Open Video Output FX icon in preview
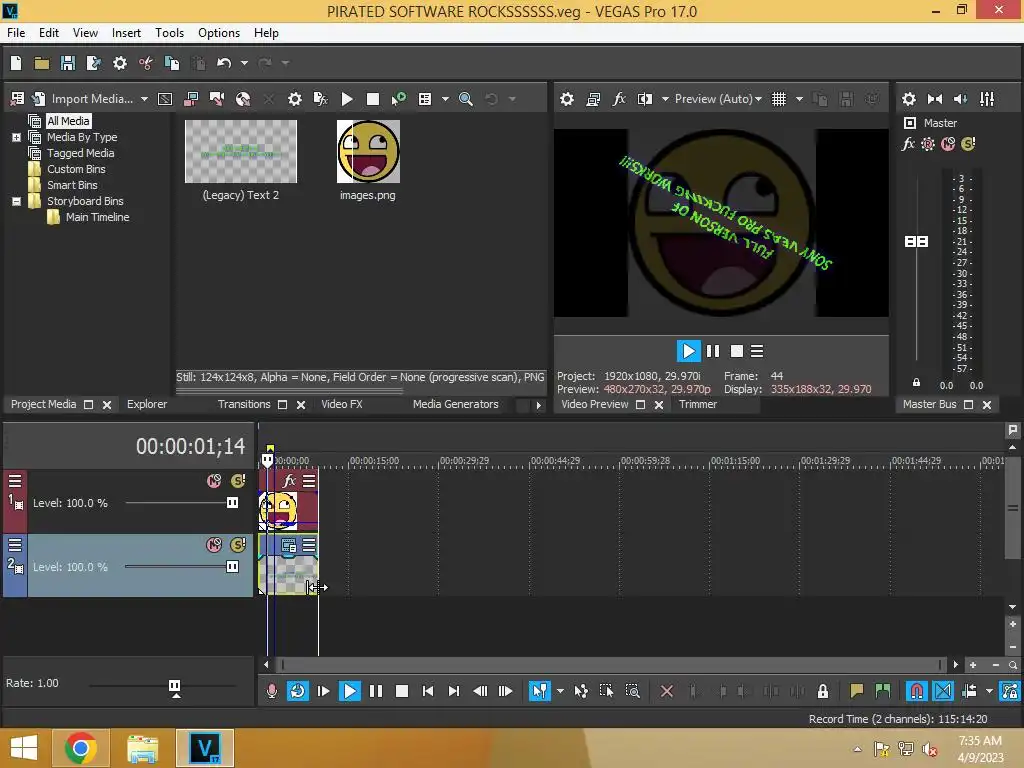1024x768 pixels. pos(618,99)
